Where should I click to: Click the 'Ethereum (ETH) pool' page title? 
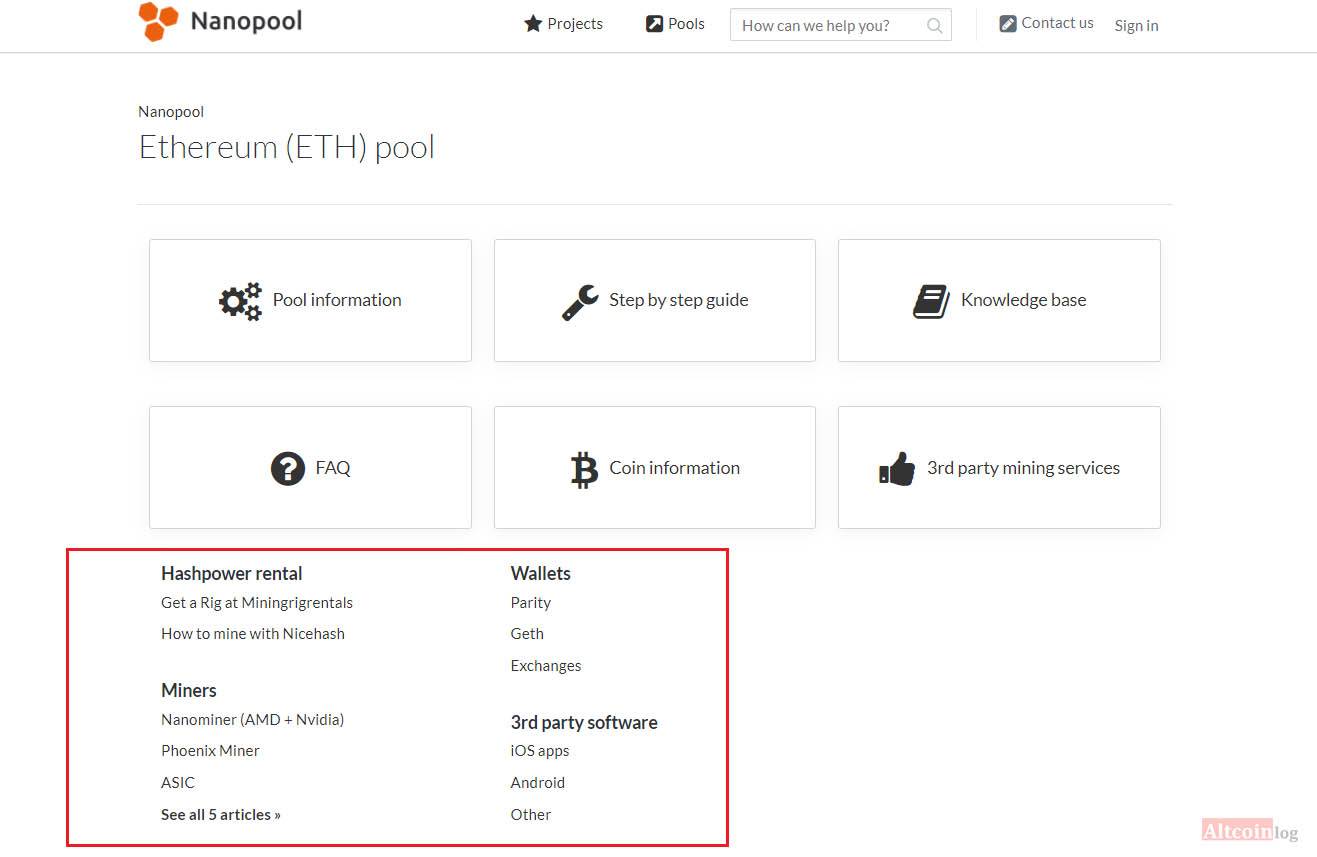(287, 148)
